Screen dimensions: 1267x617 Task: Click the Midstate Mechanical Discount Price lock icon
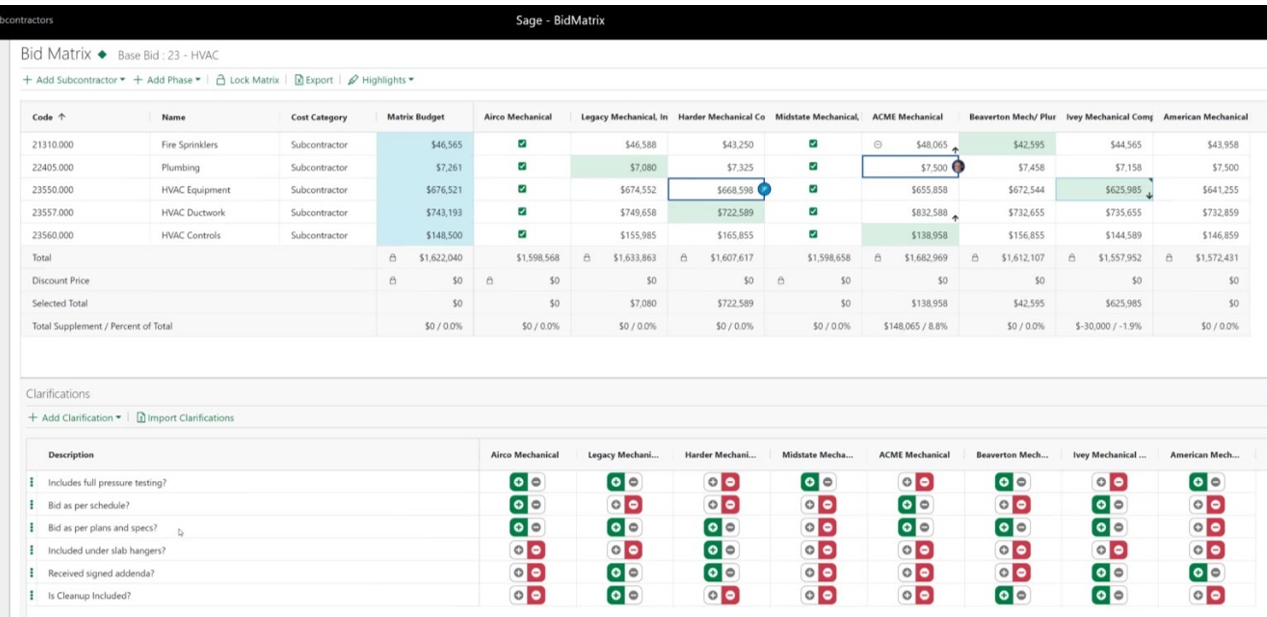780,281
